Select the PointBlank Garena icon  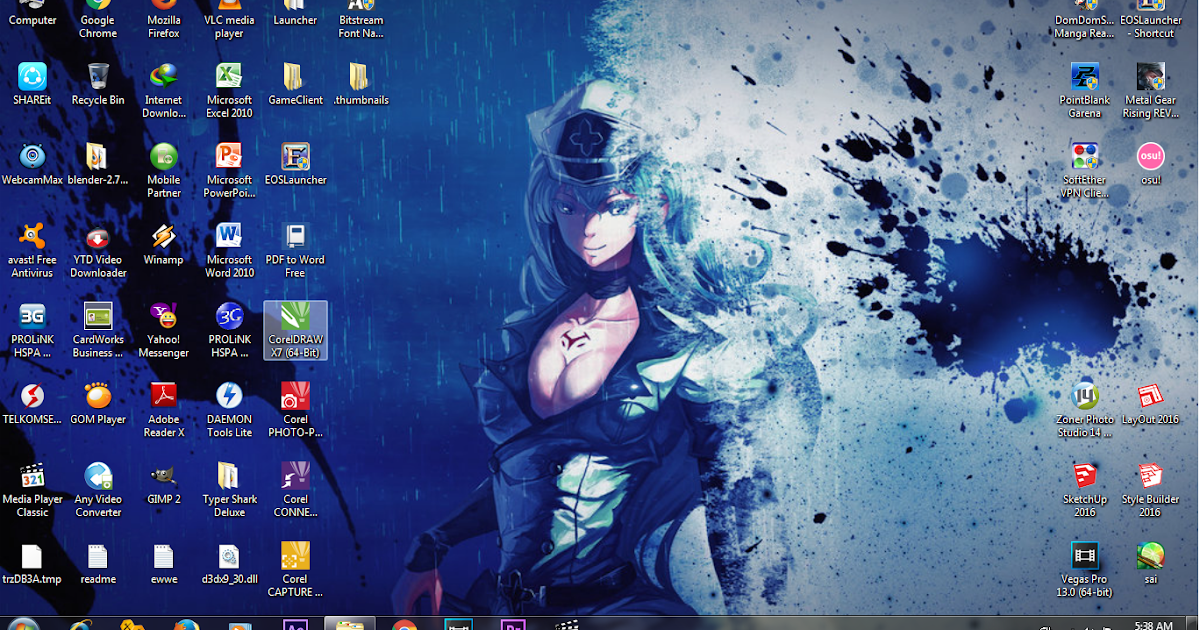click(1085, 90)
